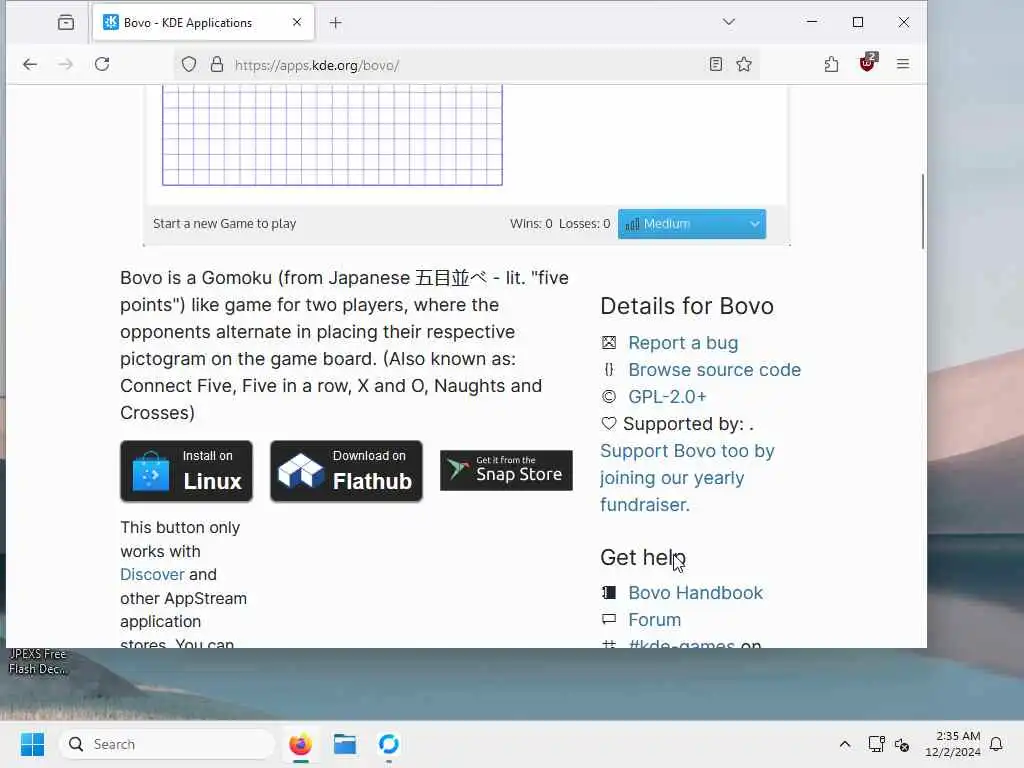Open File Explorer from the taskbar

pyautogui.click(x=345, y=744)
